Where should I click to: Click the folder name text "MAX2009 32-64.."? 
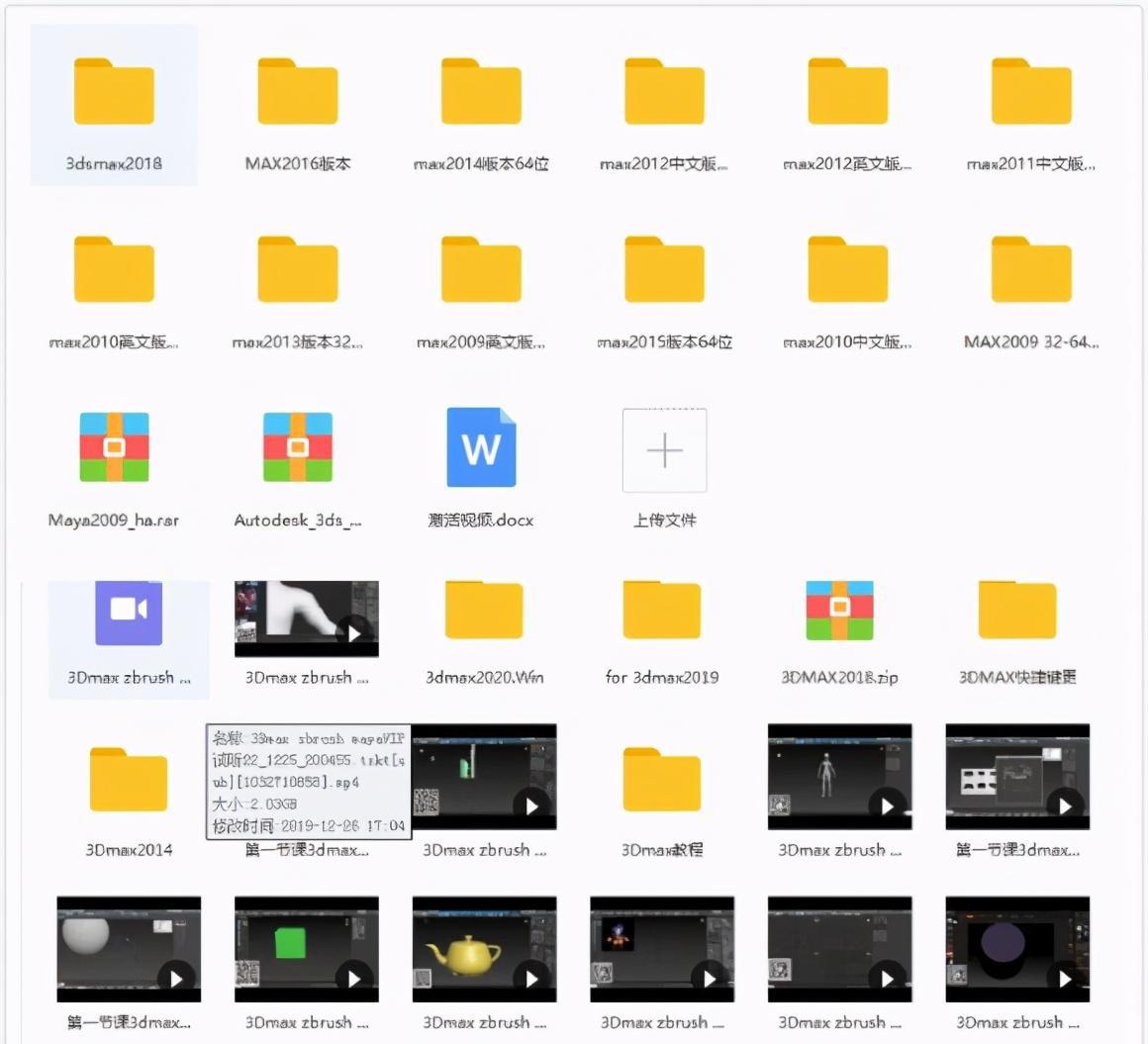(1031, 342)
